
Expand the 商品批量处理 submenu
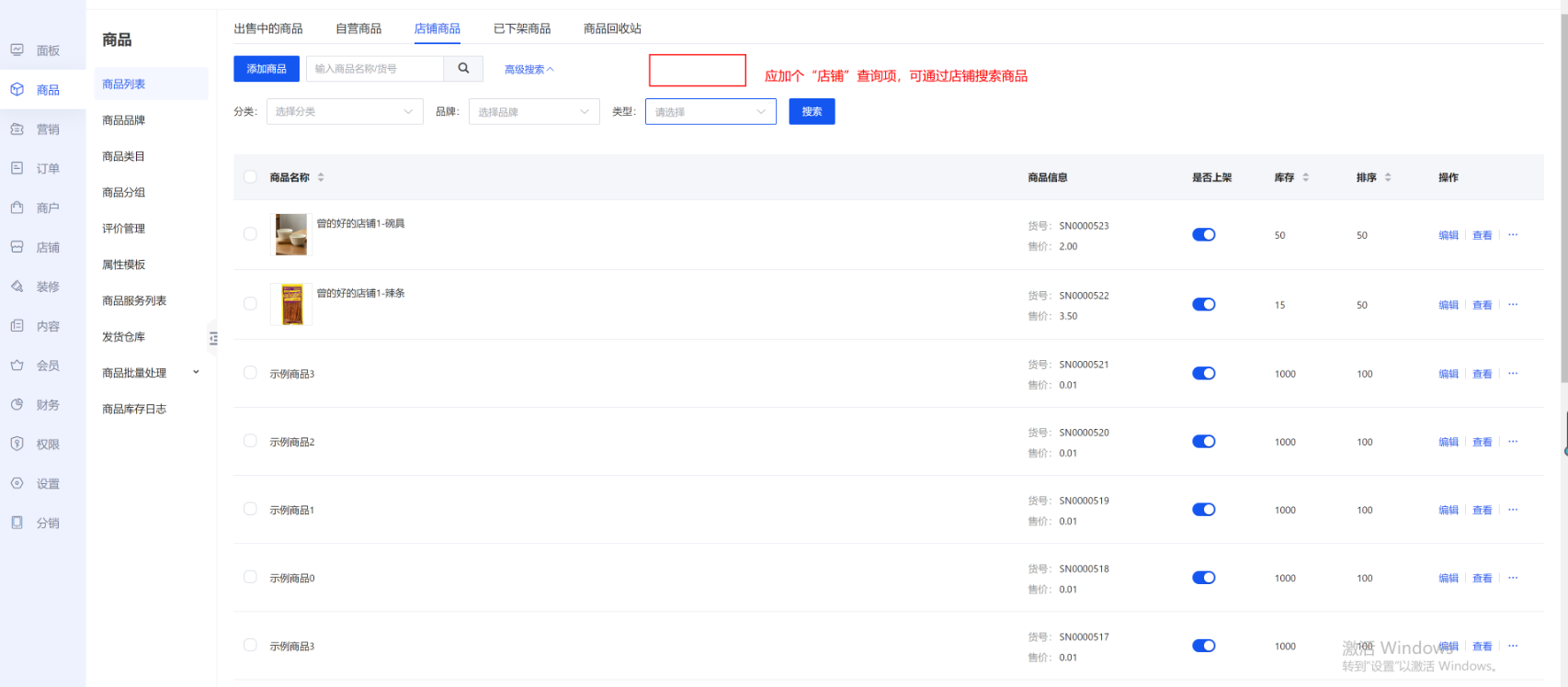tap(152, 373)
